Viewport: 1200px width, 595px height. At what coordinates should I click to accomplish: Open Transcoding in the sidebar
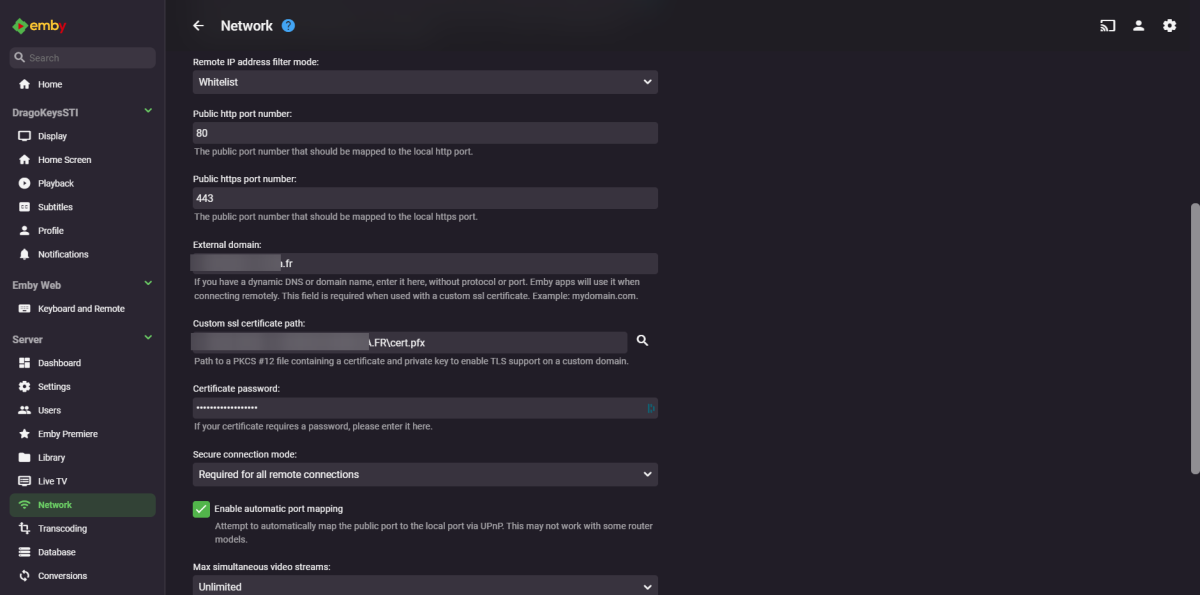click(62, 528)
